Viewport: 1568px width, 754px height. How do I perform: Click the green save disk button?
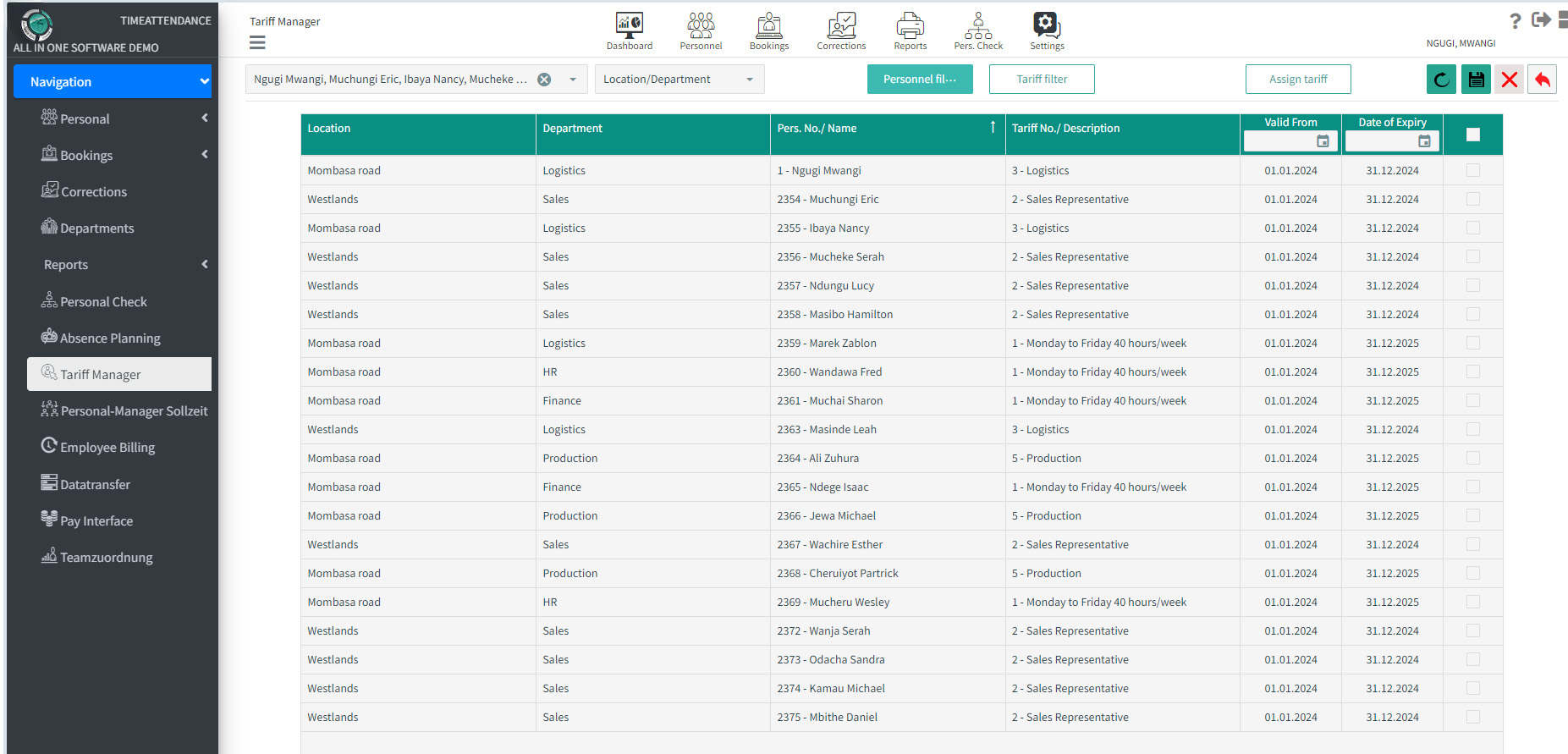(x=1476, y=80)
